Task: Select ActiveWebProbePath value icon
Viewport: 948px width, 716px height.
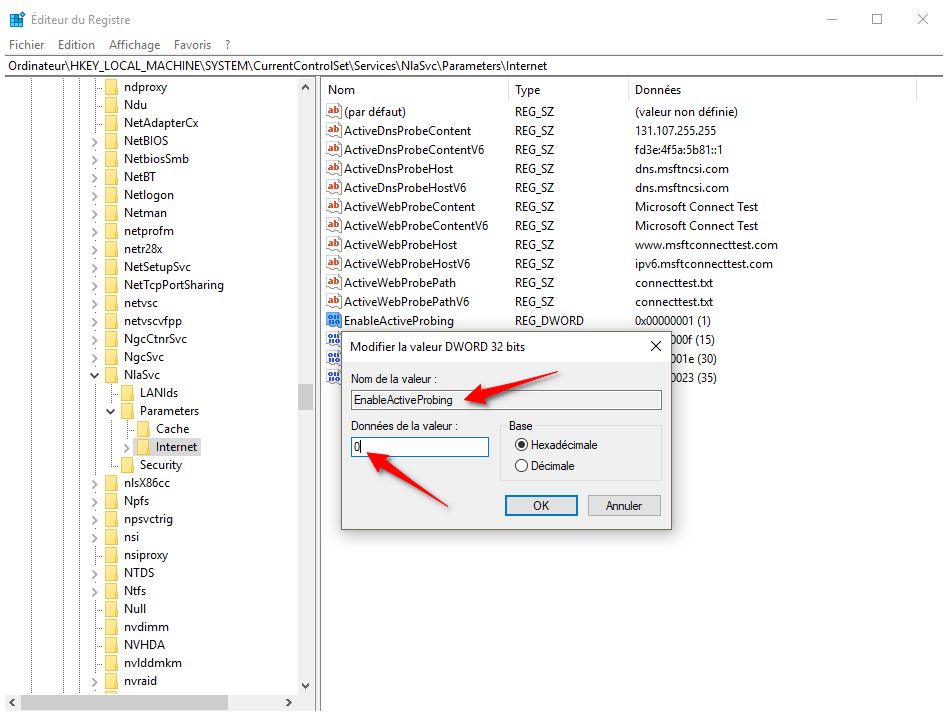Action: click(333, 282)
